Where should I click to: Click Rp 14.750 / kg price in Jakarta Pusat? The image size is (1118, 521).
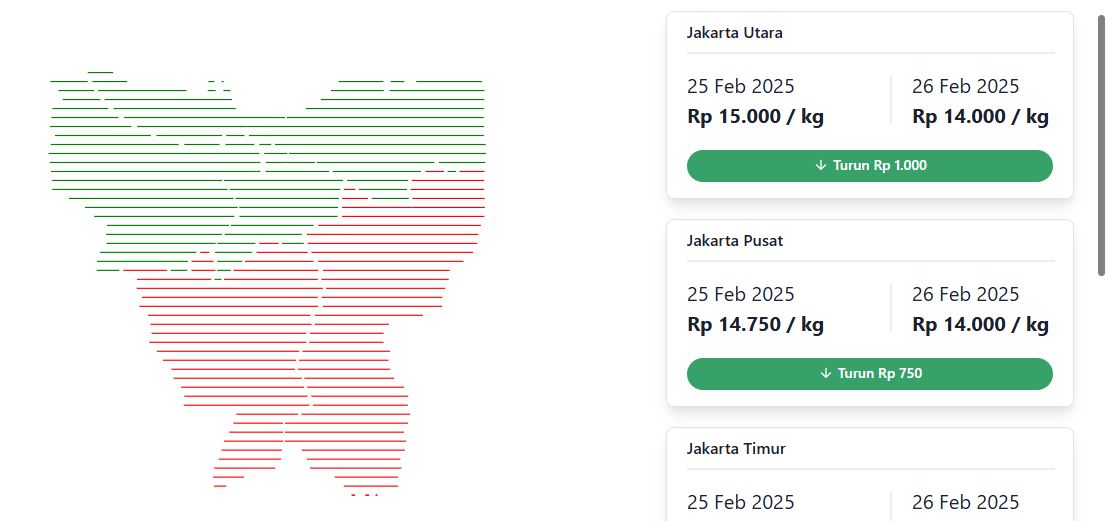click(x=755, y=325)
